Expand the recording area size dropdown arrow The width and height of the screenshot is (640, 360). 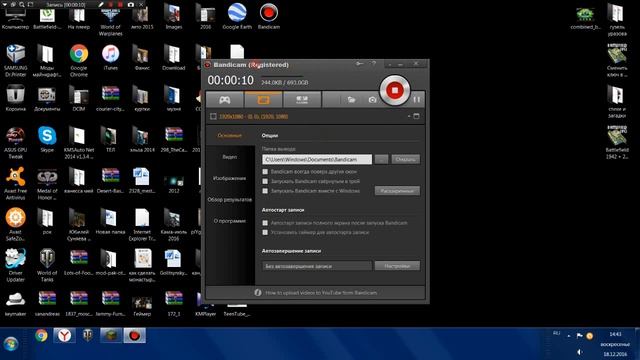(x=409, y=116)
